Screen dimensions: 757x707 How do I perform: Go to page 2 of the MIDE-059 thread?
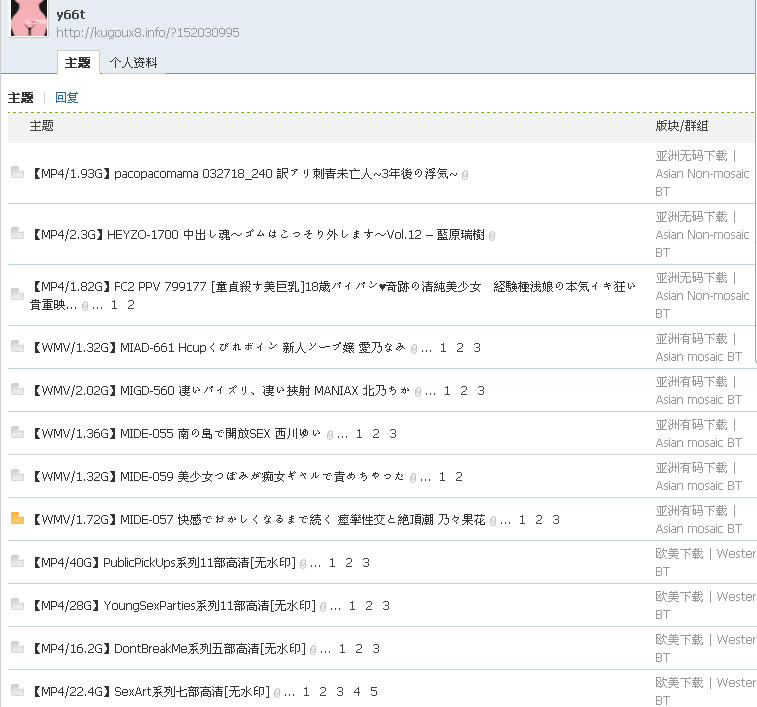point(459,476)
